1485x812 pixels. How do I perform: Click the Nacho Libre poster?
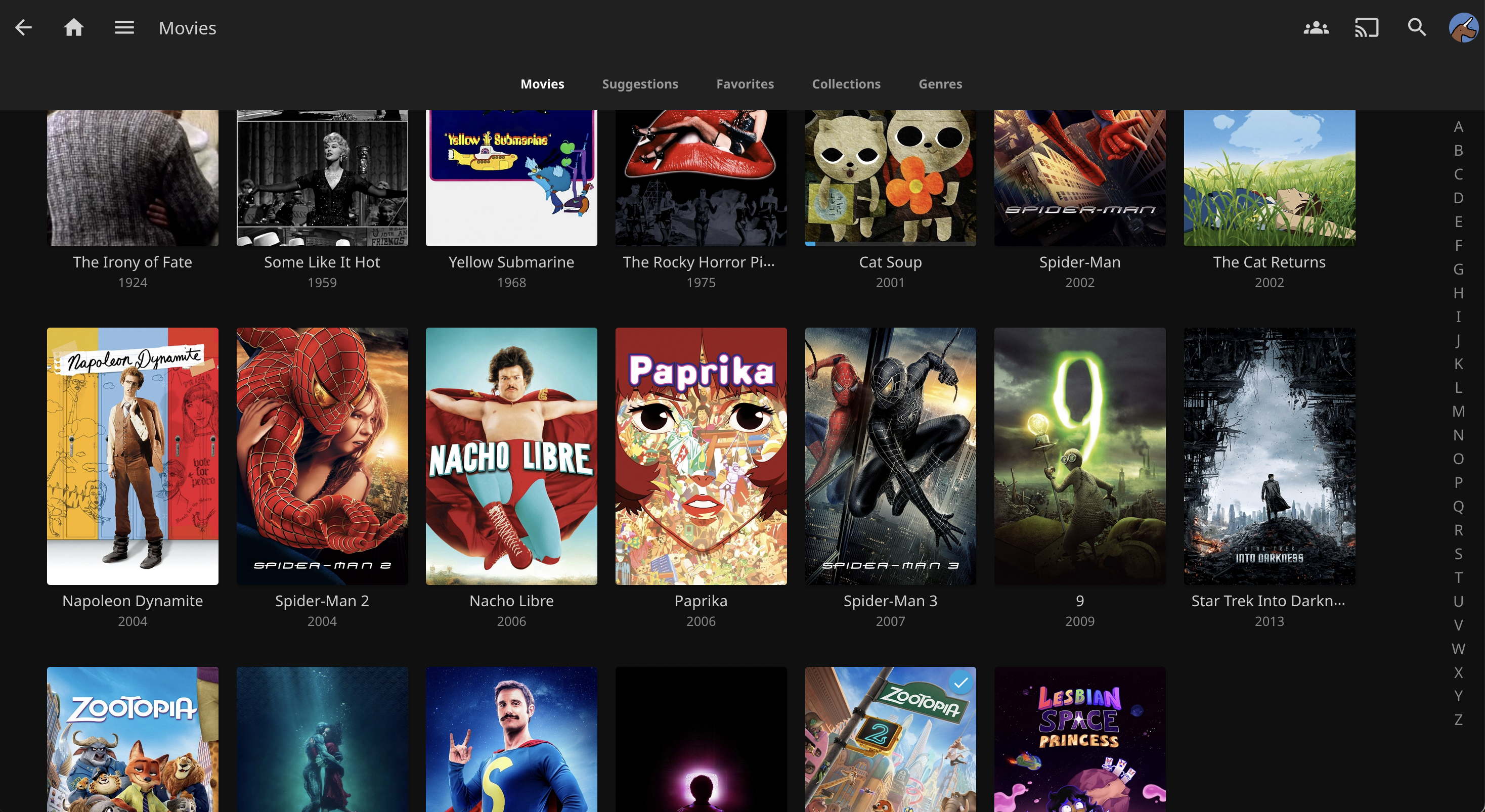click(511, 455)
